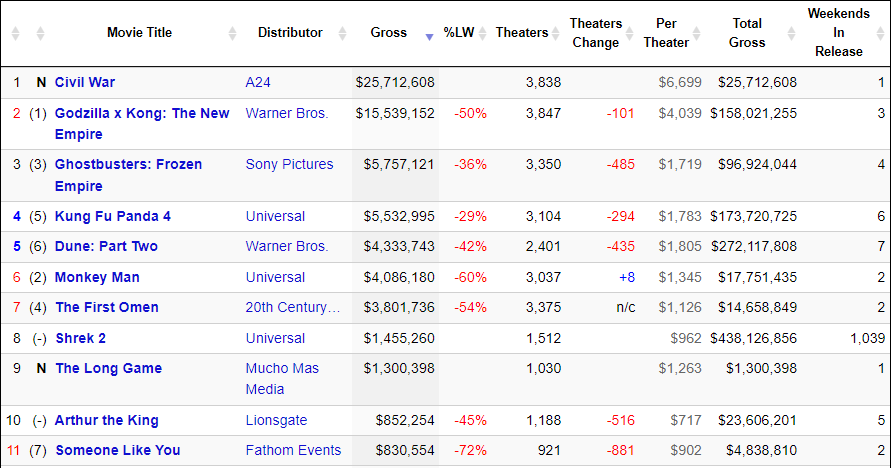Open Godzilla x Kong: The New Empire
The image size is (892, 468).
click(142, 123)
